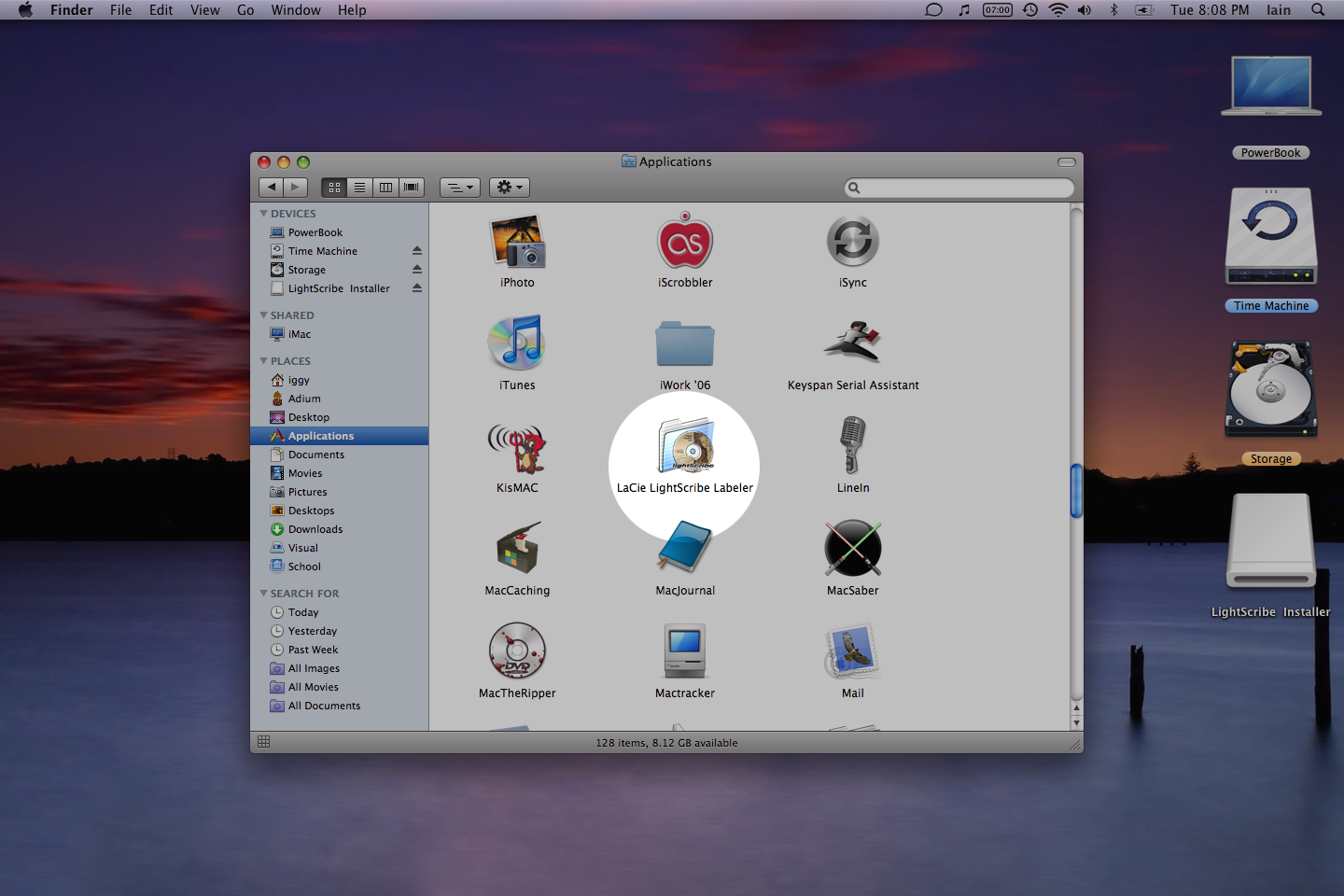Select PowerBook drive on desktop
This screenshot has height=896, width=1344.
[1271, 87]
